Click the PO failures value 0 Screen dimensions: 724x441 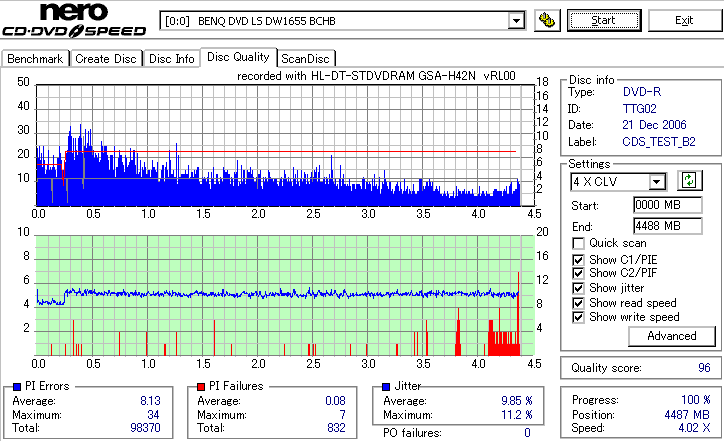pyautogui.click(x=527, y=433)
